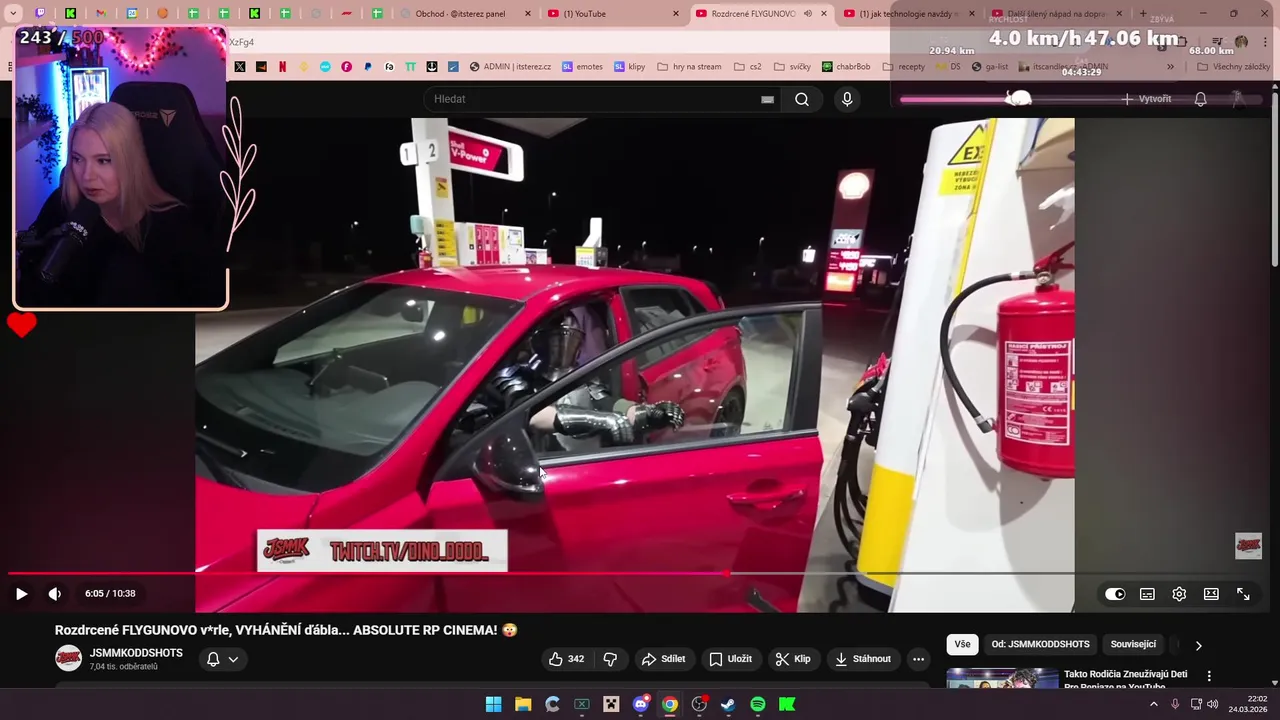This screenshot has width=1280, height=720.
Task: Mute the video with the speaker icon
Action: [x=55, y=594]
